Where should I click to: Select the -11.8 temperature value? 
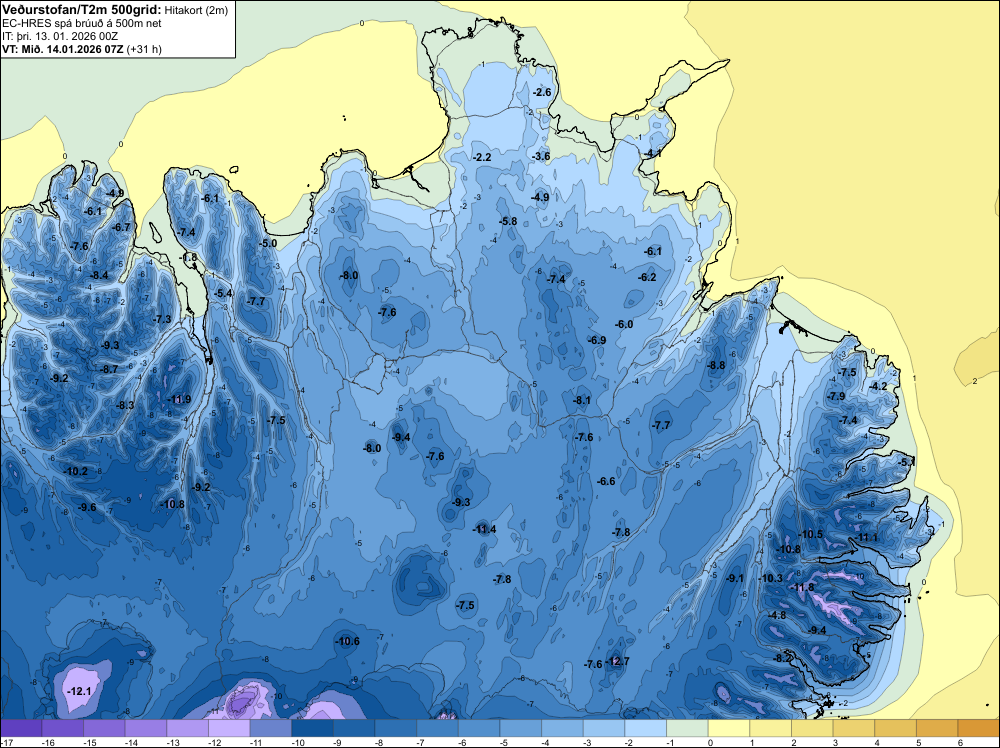(802, 587)
